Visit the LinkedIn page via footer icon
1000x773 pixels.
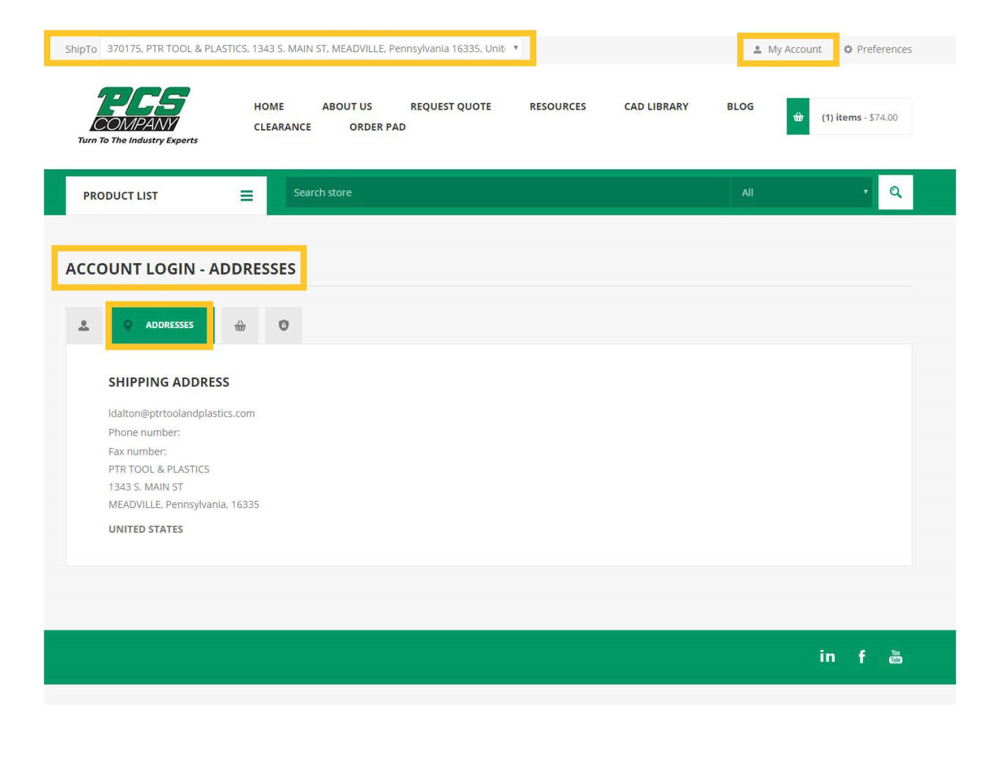pyautogui.click(x=827, y=657)
